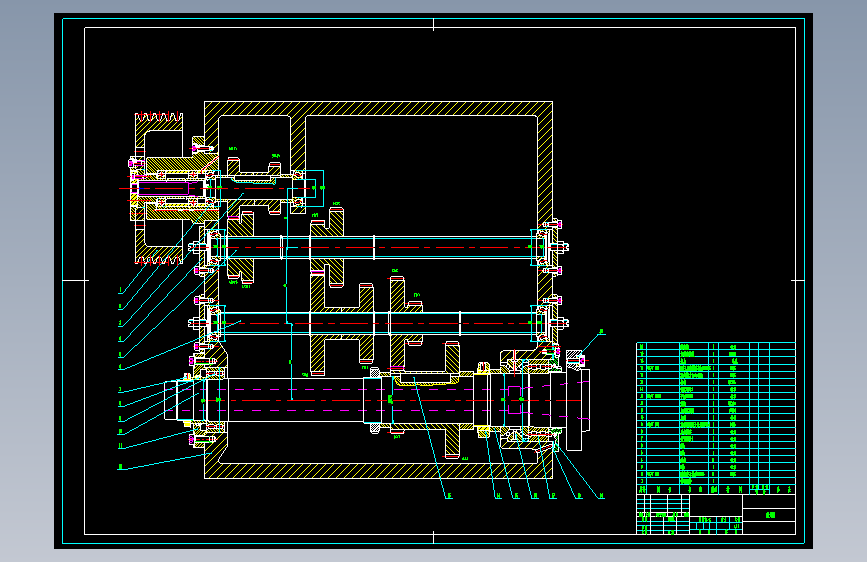Click part balloon number 1 at the left

(x=120, y=290)
